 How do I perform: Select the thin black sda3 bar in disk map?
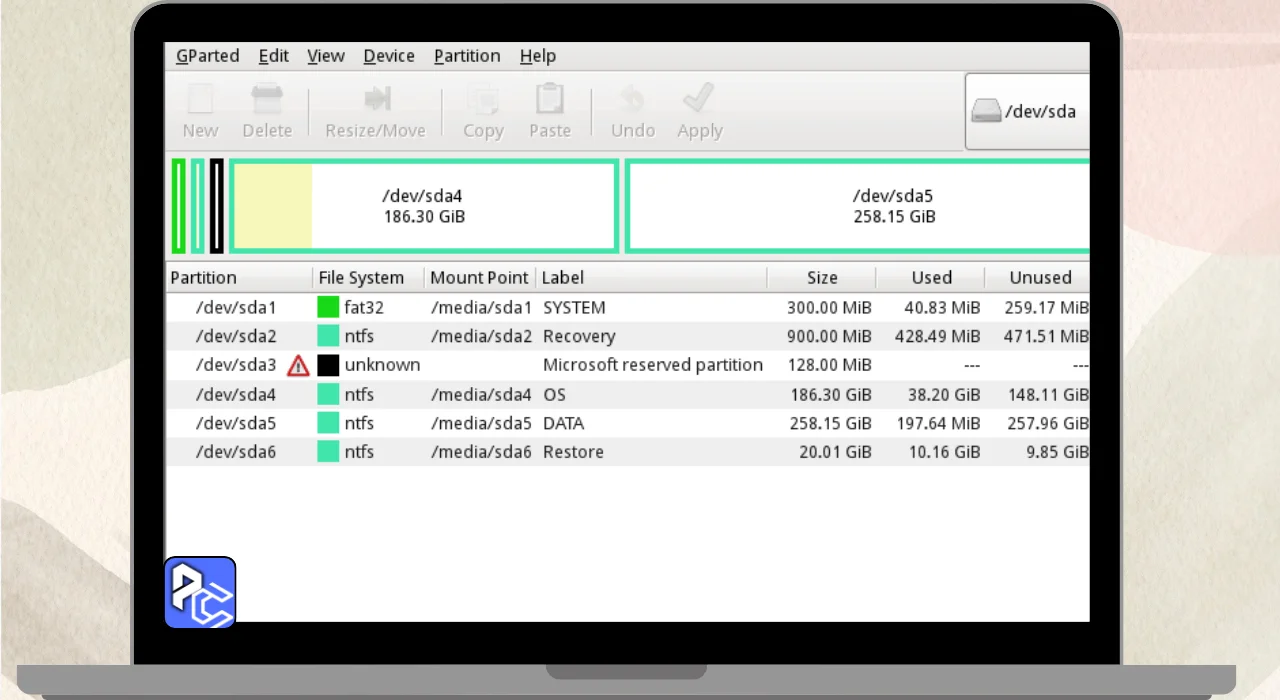click(x=217, y=206)
